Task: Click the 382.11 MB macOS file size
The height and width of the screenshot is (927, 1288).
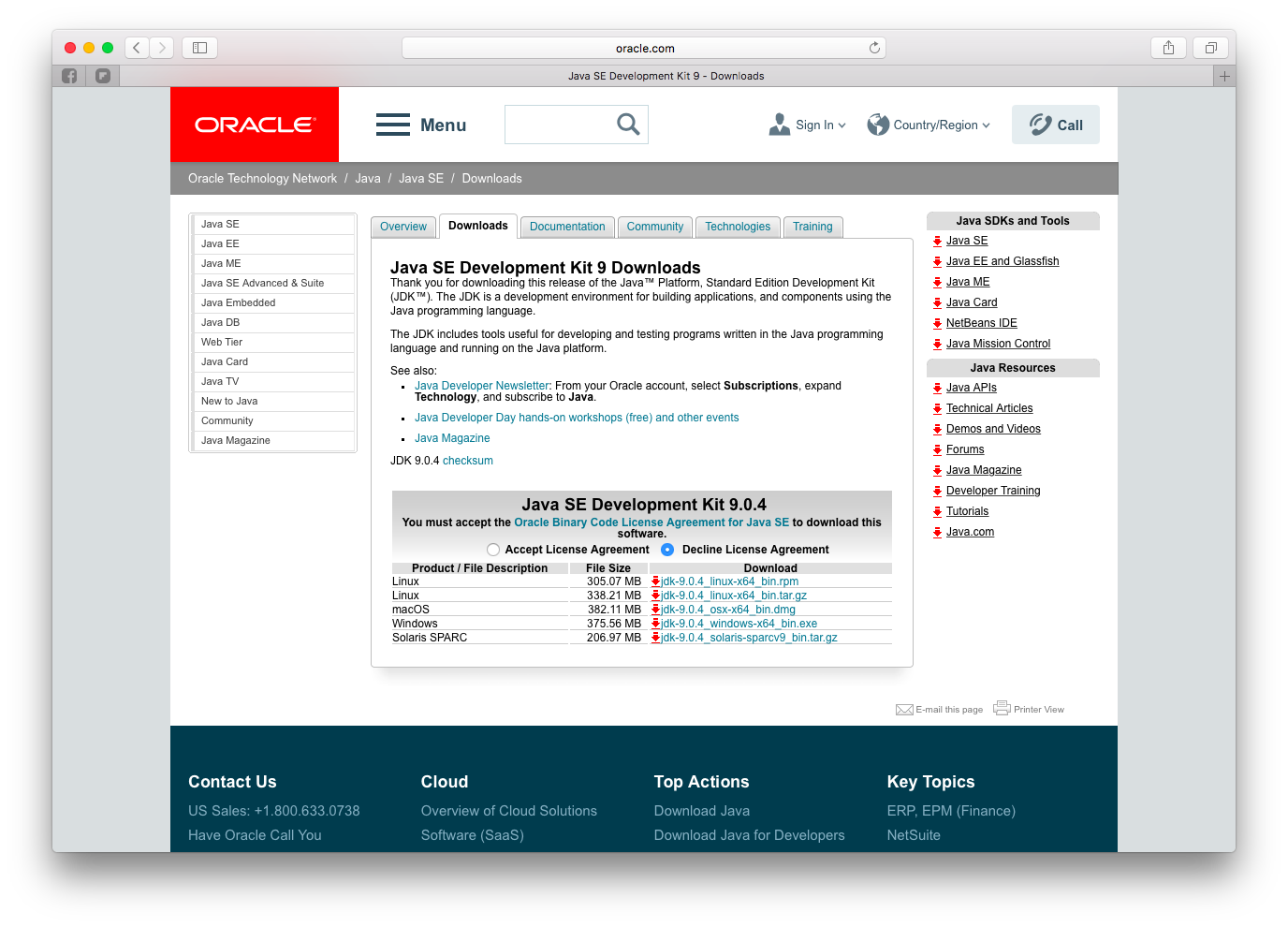Action: (614, 610)
